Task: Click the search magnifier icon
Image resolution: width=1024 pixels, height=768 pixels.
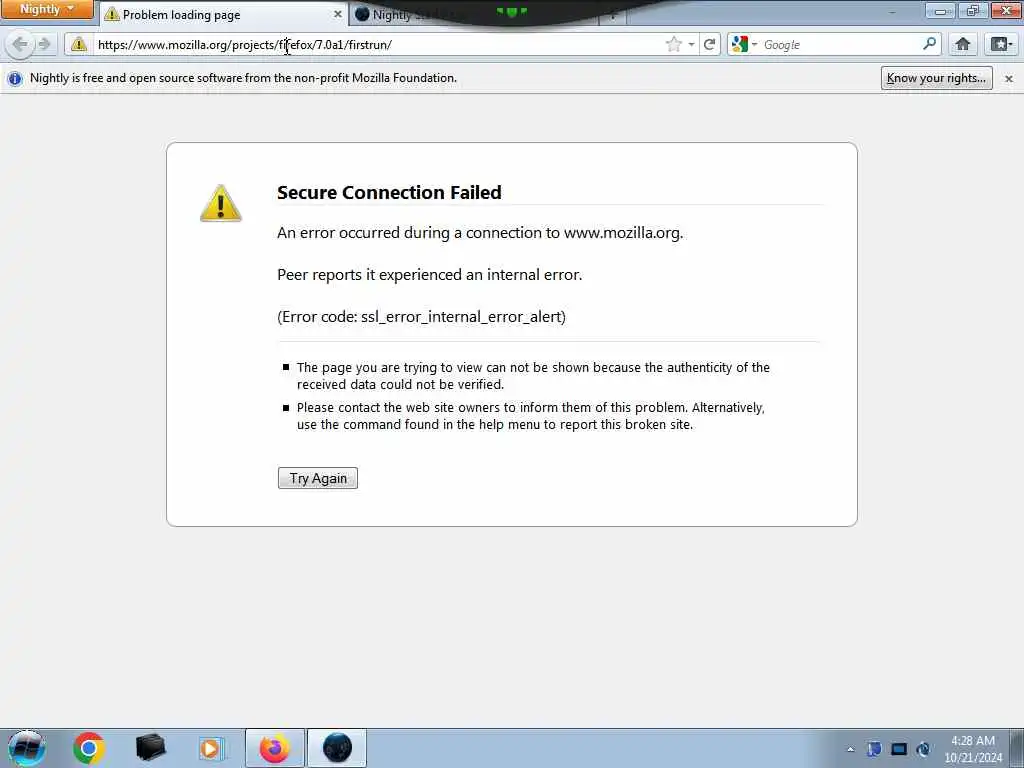Action: click(x=929, y=44)
